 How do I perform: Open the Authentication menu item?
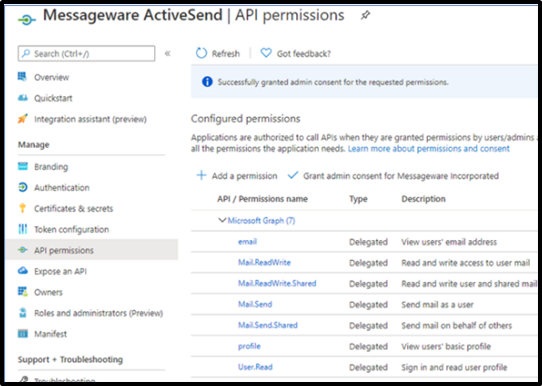(62, 188)
